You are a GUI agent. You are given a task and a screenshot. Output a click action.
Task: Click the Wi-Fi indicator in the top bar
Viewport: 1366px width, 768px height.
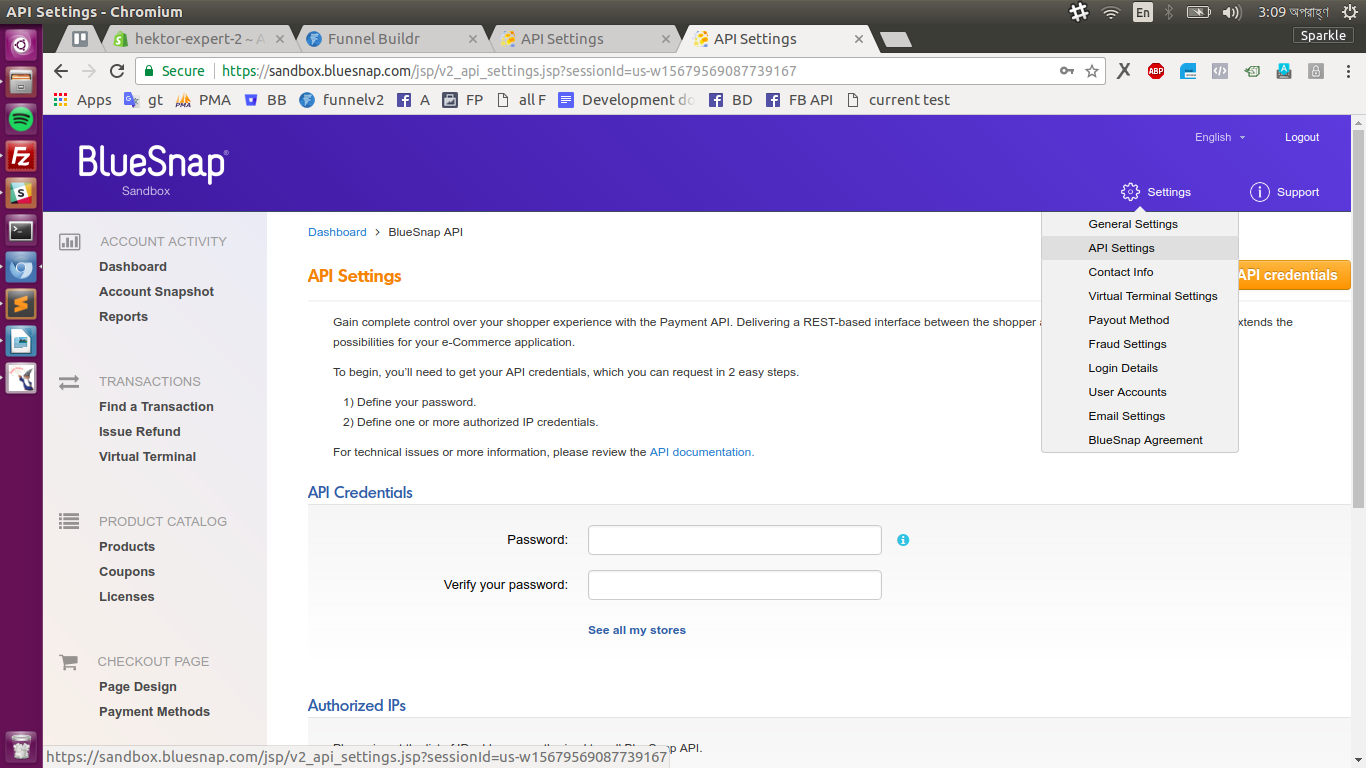click(1110, 12)
